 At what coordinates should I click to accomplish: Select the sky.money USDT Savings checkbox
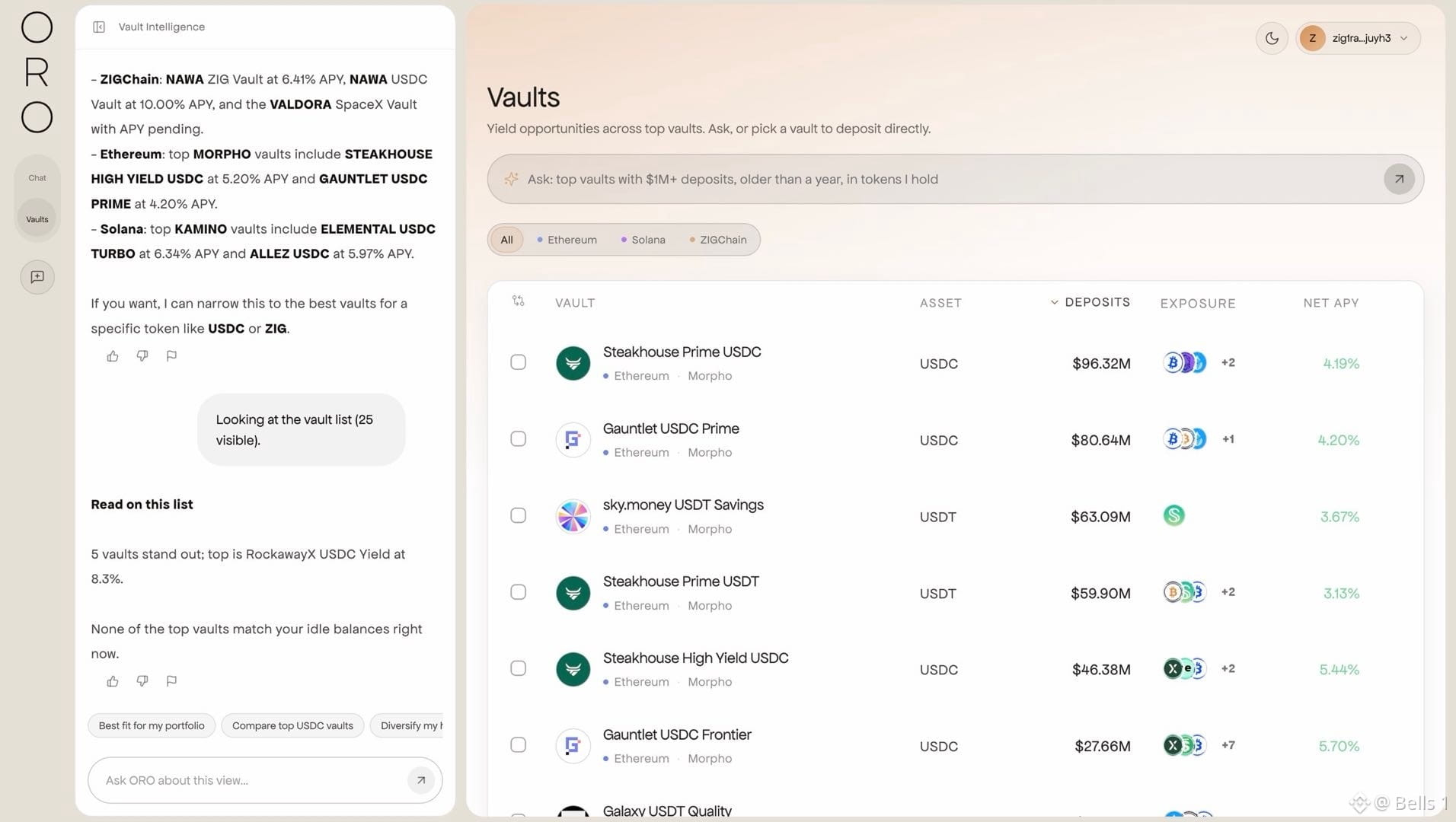(x=518, y=515)
